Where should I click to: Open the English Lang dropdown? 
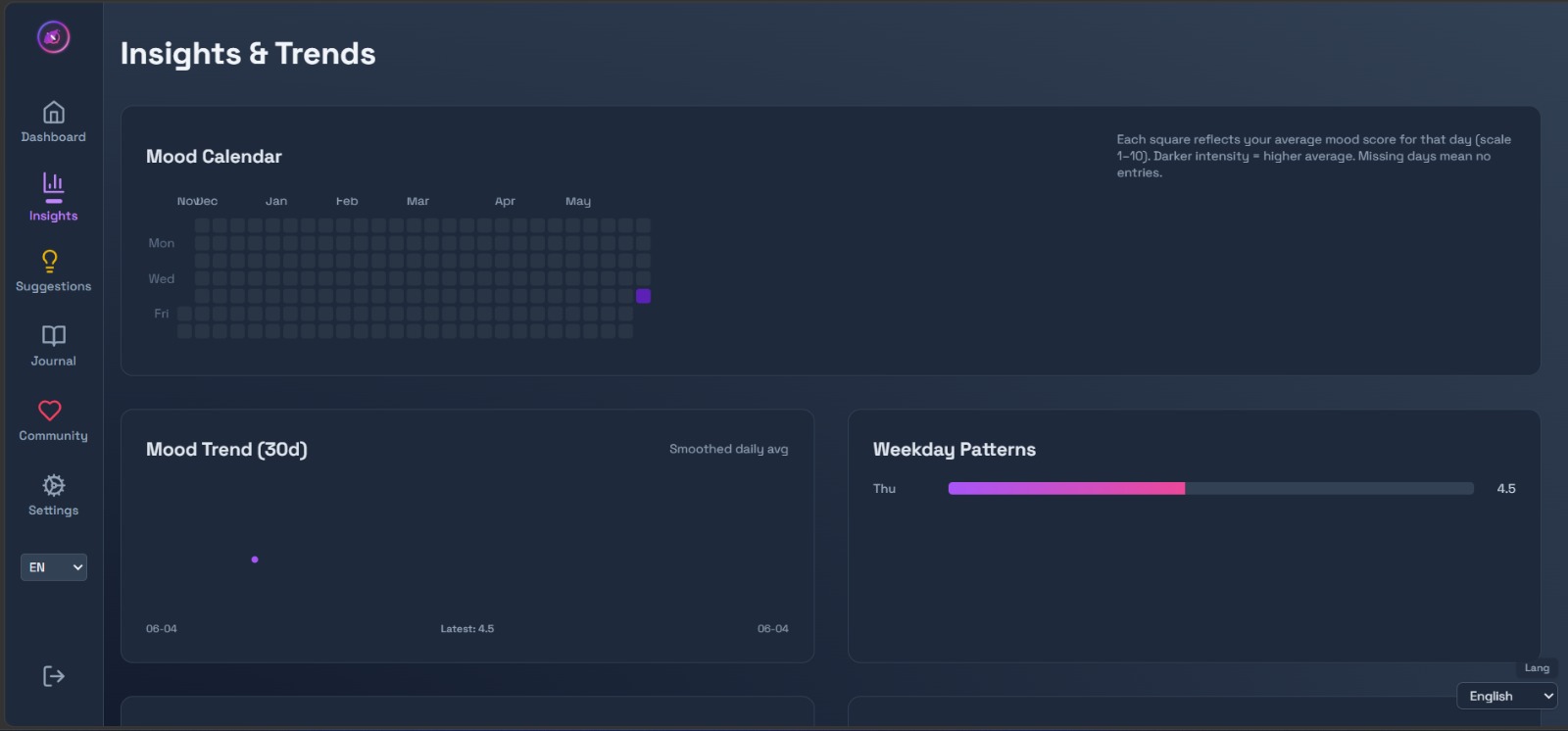[1507, 696]
